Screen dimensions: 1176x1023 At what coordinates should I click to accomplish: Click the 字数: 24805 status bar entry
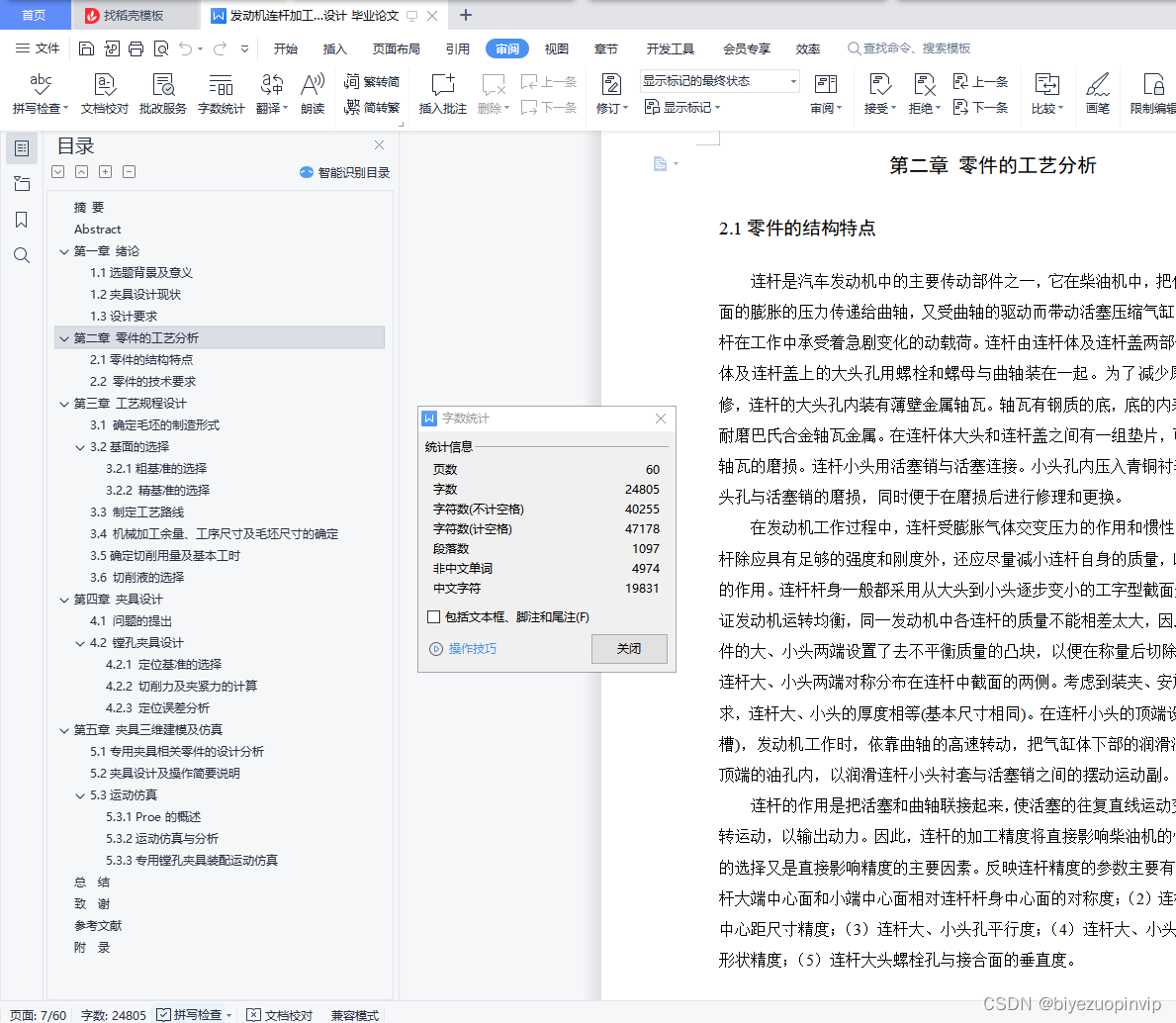(114, 1015)
